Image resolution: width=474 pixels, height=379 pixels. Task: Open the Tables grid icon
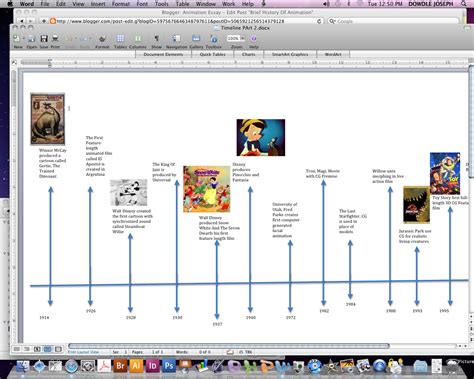click(x=120, y=39)
